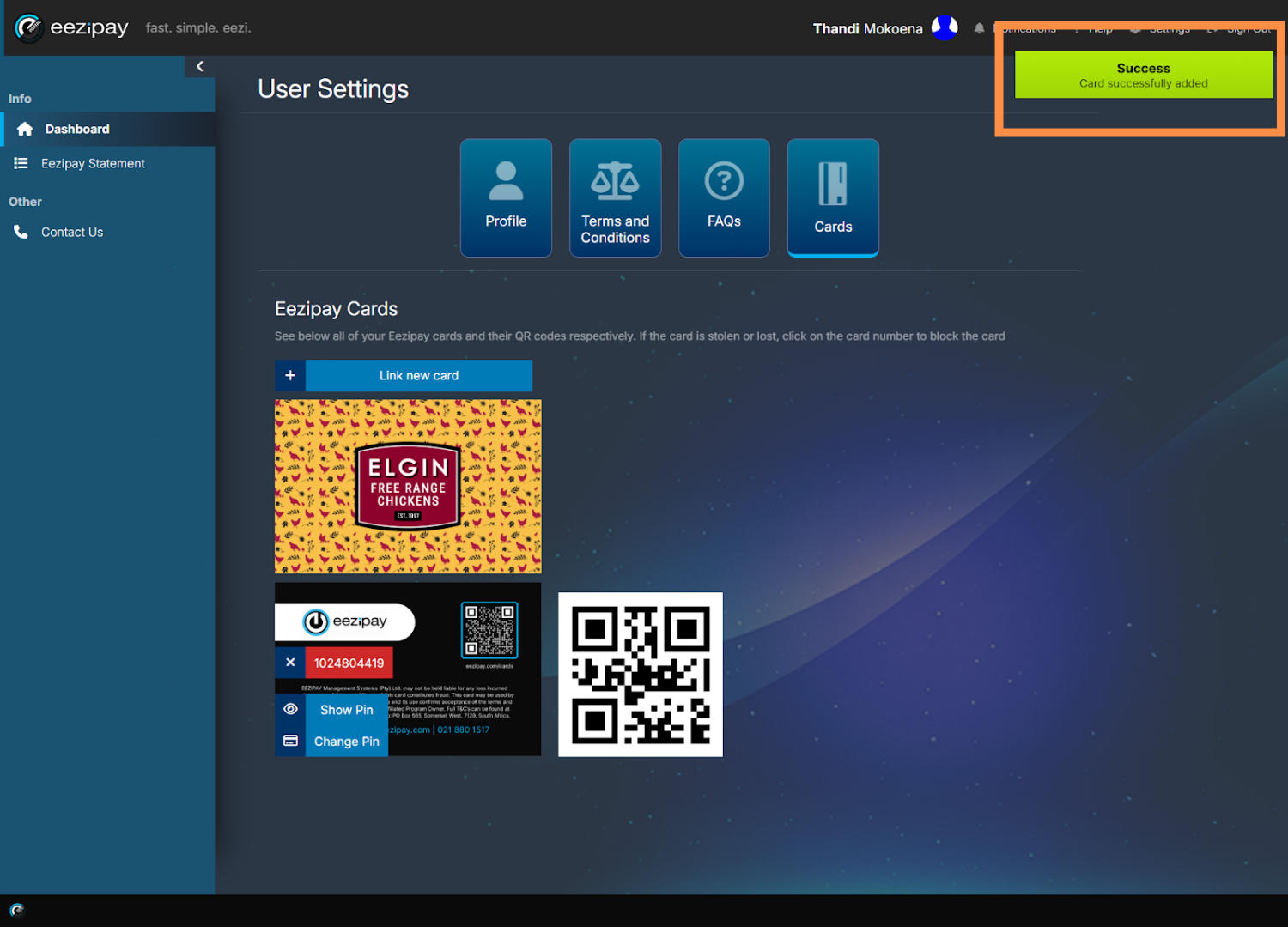Dismiss the Success card added notification
The image size is (1288, 927).
(1143, 75)
